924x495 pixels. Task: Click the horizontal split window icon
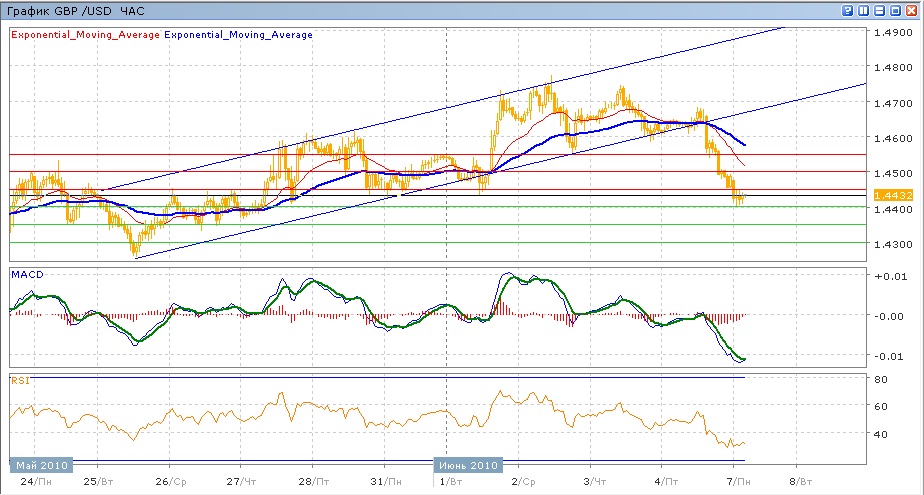(880, 11)
